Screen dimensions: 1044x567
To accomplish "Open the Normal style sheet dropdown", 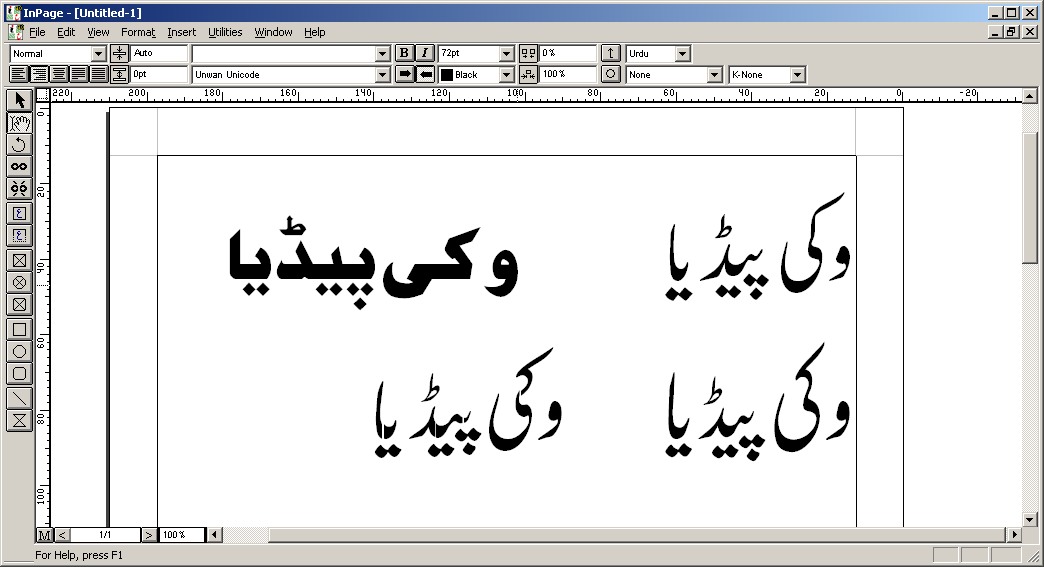I will (99, 54).
